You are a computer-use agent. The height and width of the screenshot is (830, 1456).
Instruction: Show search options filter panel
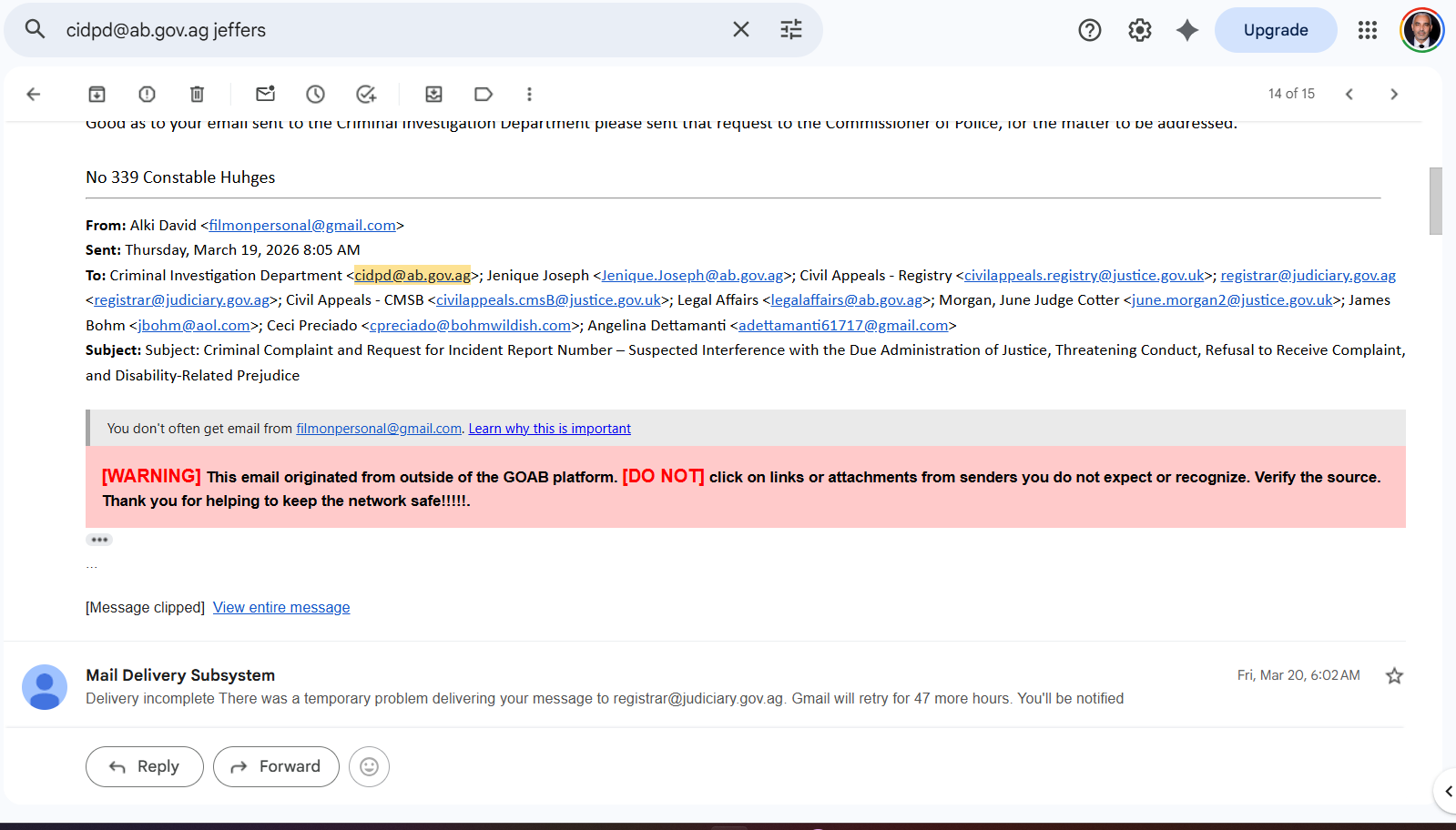(x=790, y=30)
